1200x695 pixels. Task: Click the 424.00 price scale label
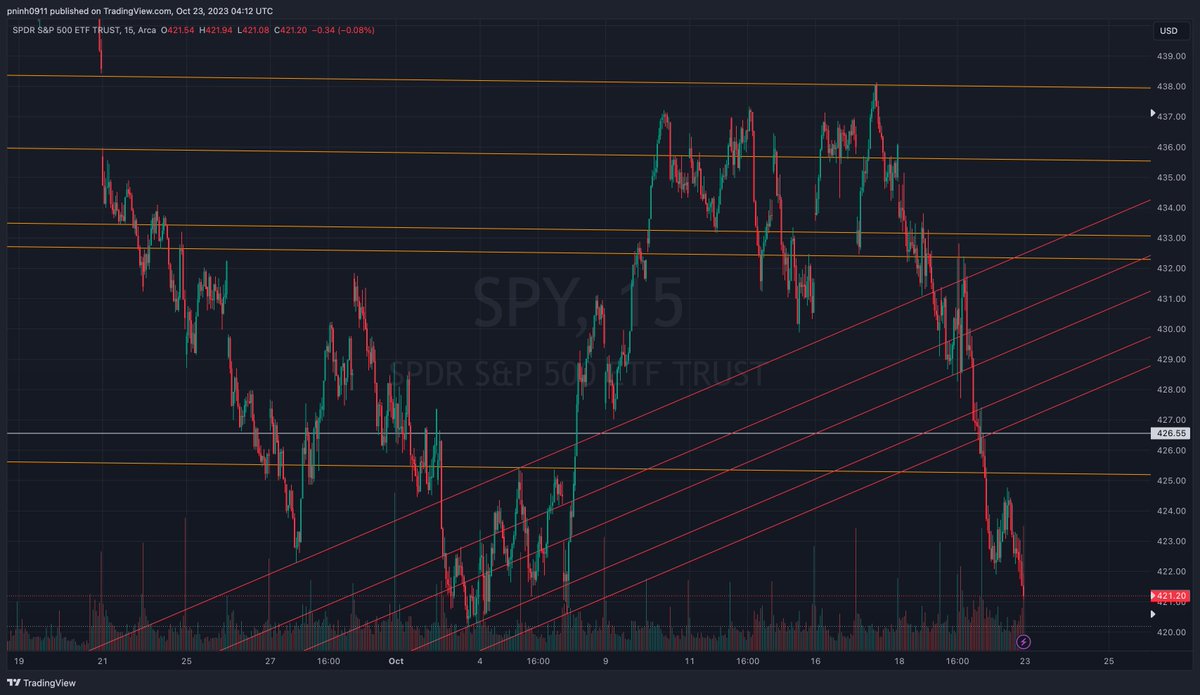tap(1172, 511)
